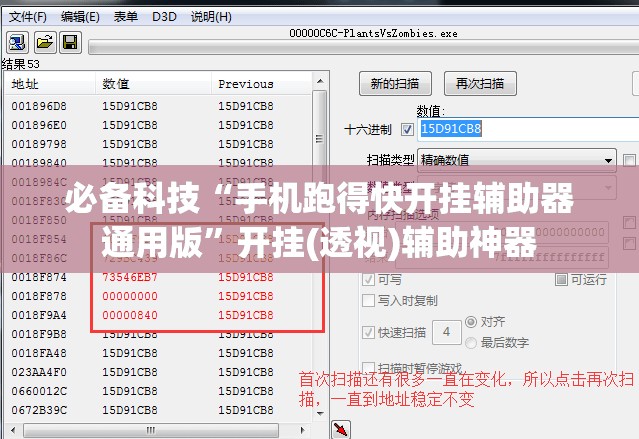This screenshot has width=639, height=439.
Task: Select the 最后数字 last digits radio button
Action: pos(471,343)
